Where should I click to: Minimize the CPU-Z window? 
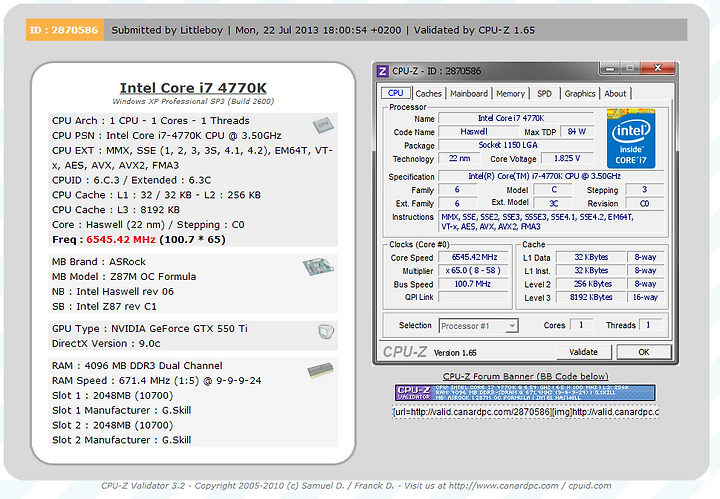[610, 68]
